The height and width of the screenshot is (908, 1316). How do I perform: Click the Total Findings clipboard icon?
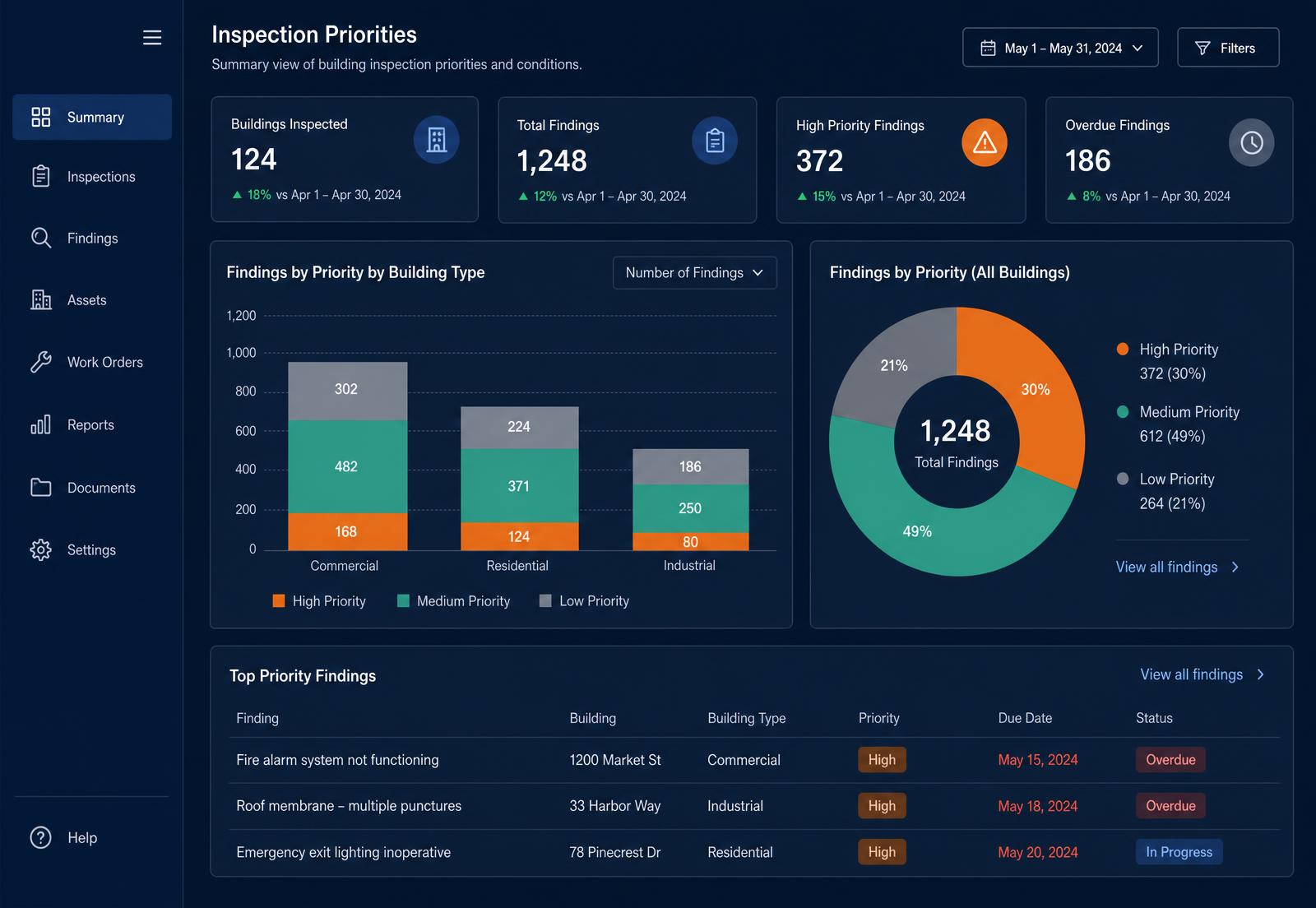[715, 141]
